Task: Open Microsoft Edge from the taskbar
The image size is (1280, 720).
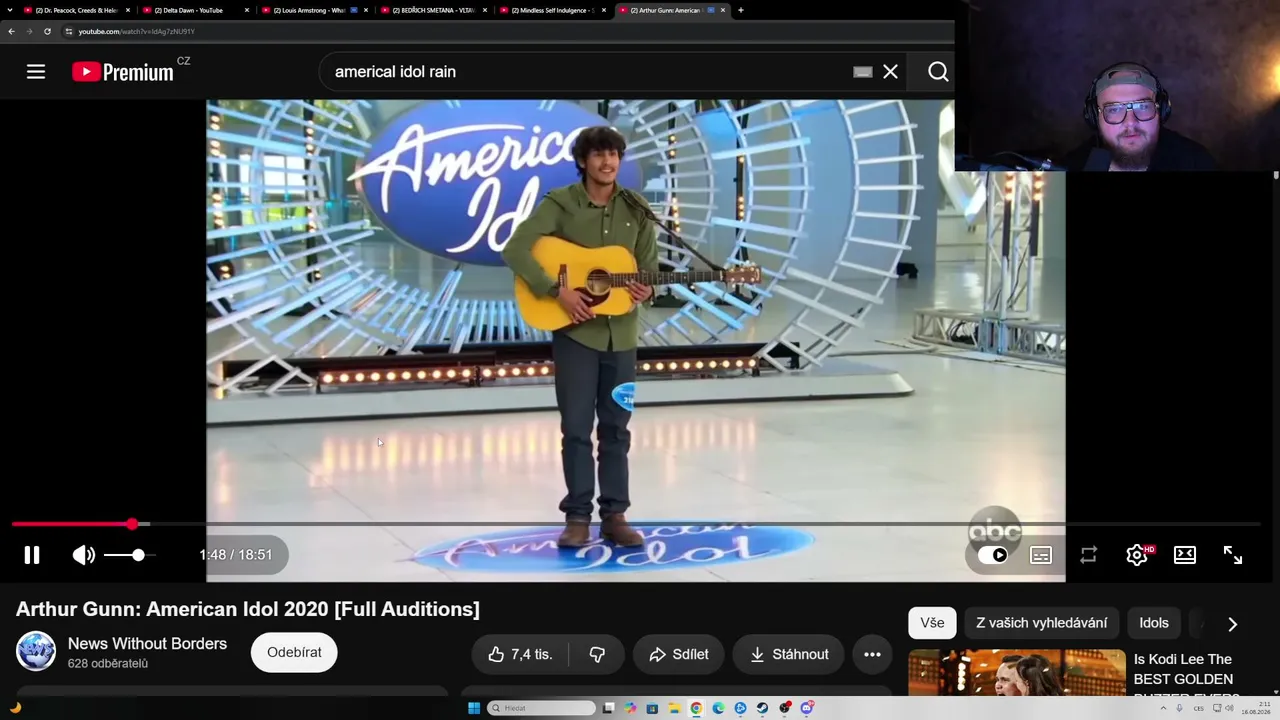Action: tap(718, 708)
